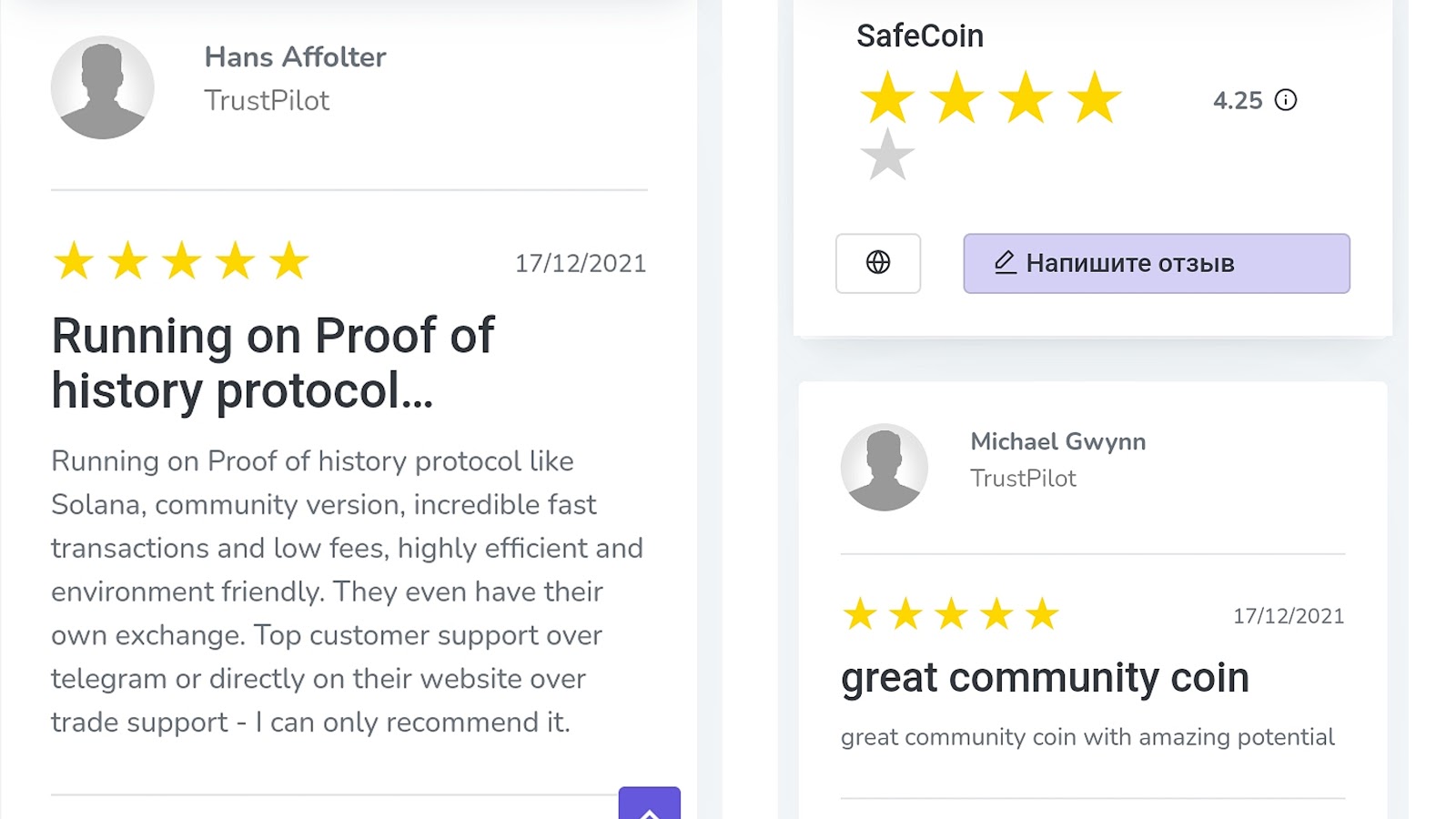Click TrustPilot label under Hans Affolter
Screen dimensions: 1456x819
(267, 100)
